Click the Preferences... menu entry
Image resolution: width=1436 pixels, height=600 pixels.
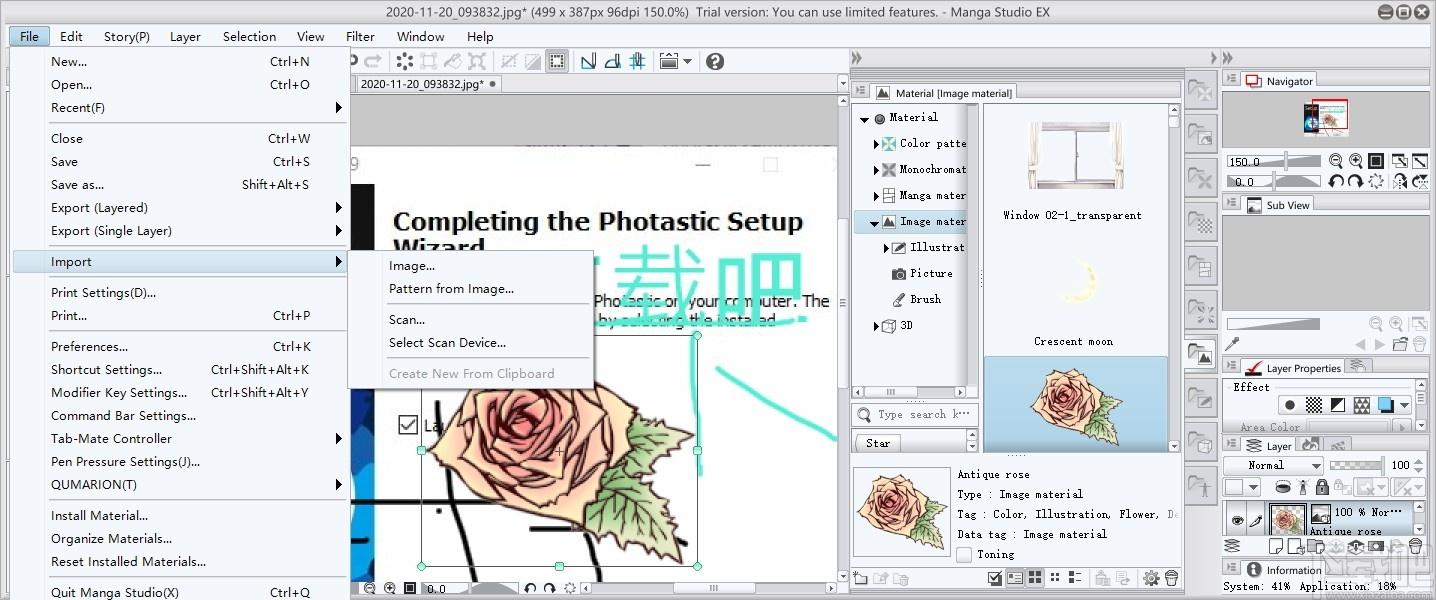pyautogui.click(x=90, y=347)
